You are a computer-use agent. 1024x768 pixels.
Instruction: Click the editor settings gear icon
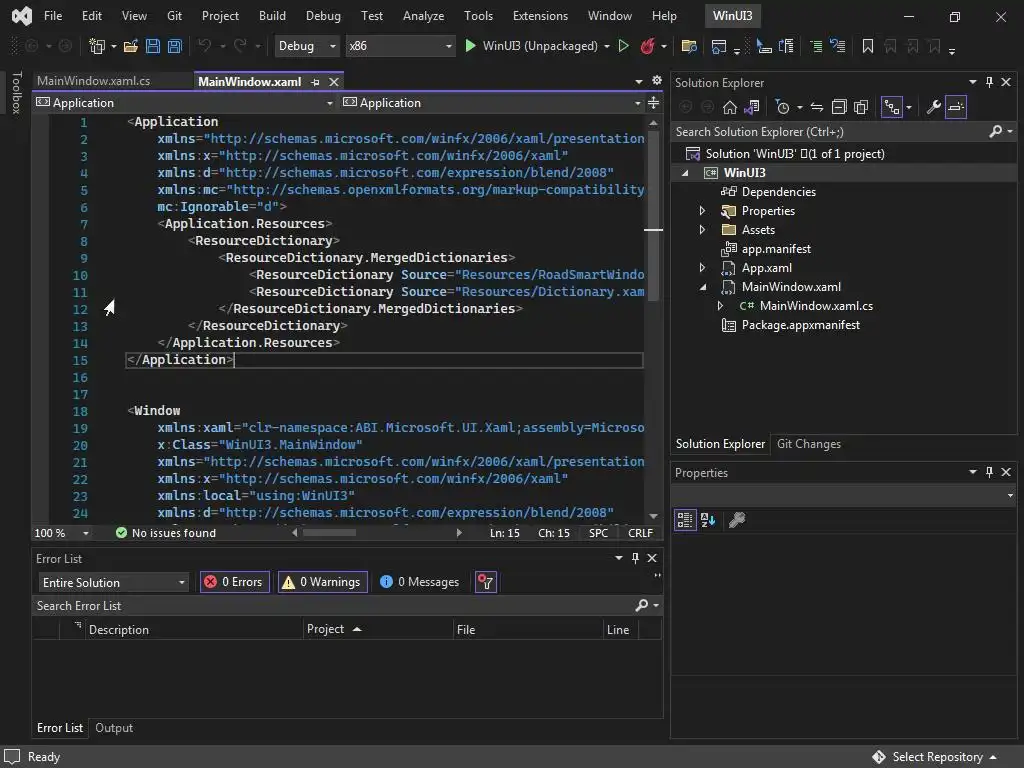click(656, 80)
